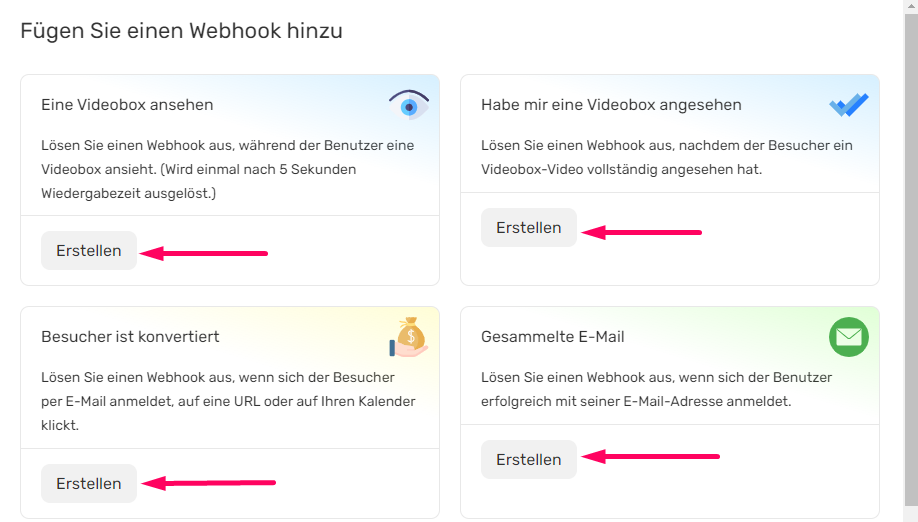918x522 pixels.
Task: Click the description about vollständig angesehen video
Action: tap(667, 157)
